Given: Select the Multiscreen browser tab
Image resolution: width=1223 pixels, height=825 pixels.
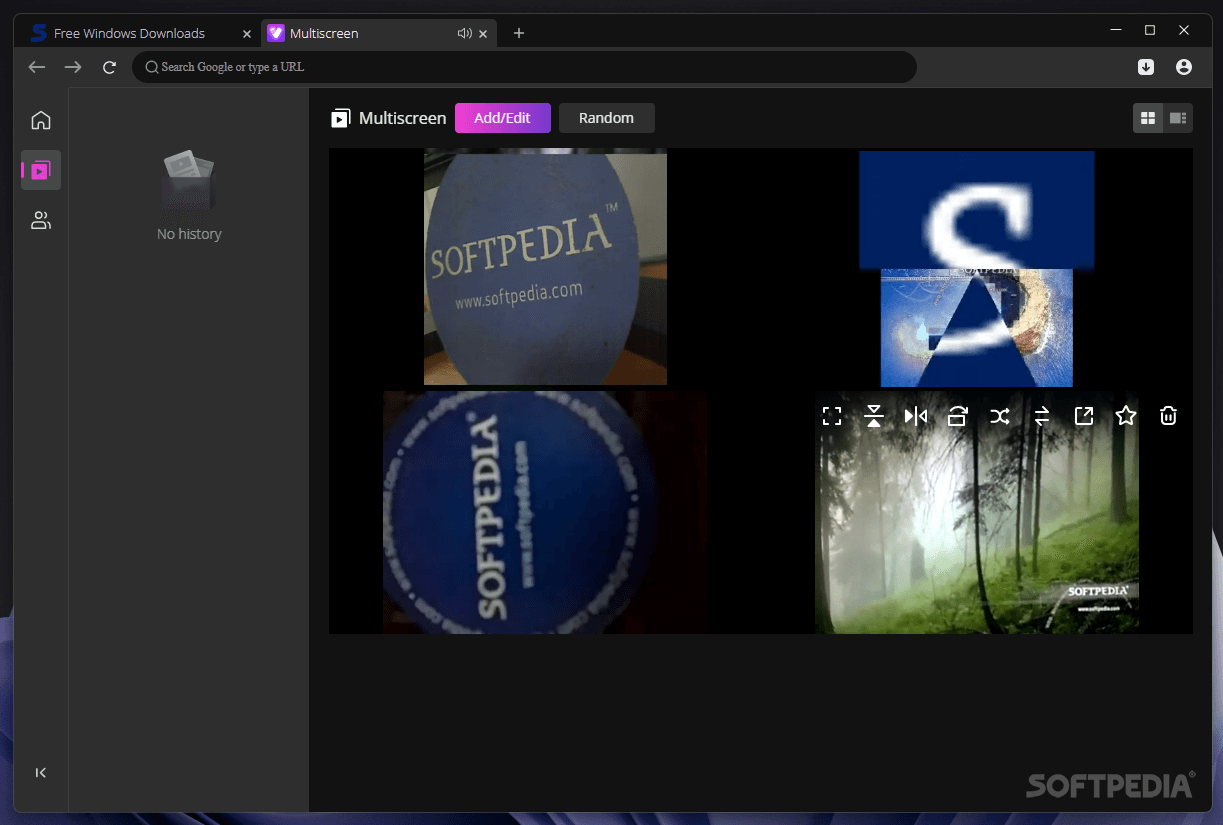Looking at the screenshot, I should tap(377, 33).
